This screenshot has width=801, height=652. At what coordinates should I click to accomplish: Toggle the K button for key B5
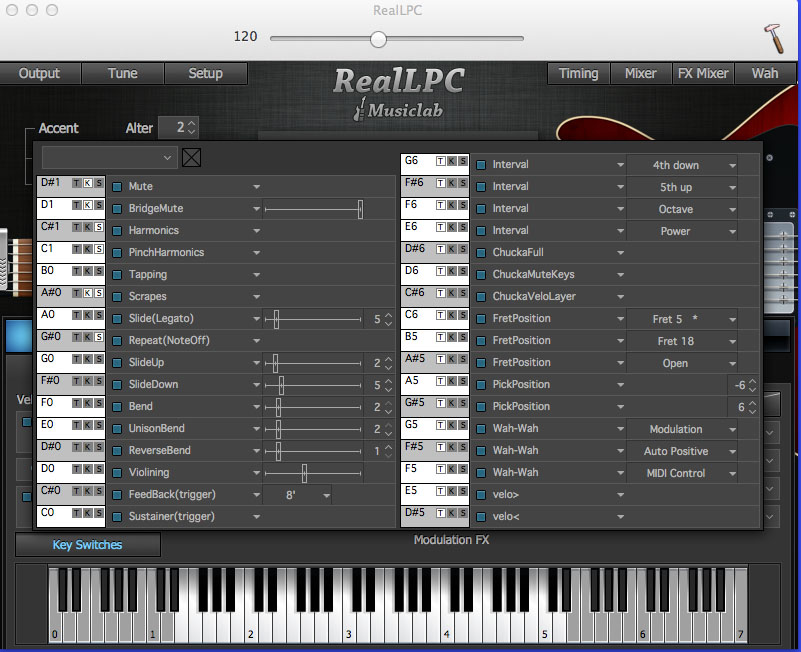[x=452, y=337]
